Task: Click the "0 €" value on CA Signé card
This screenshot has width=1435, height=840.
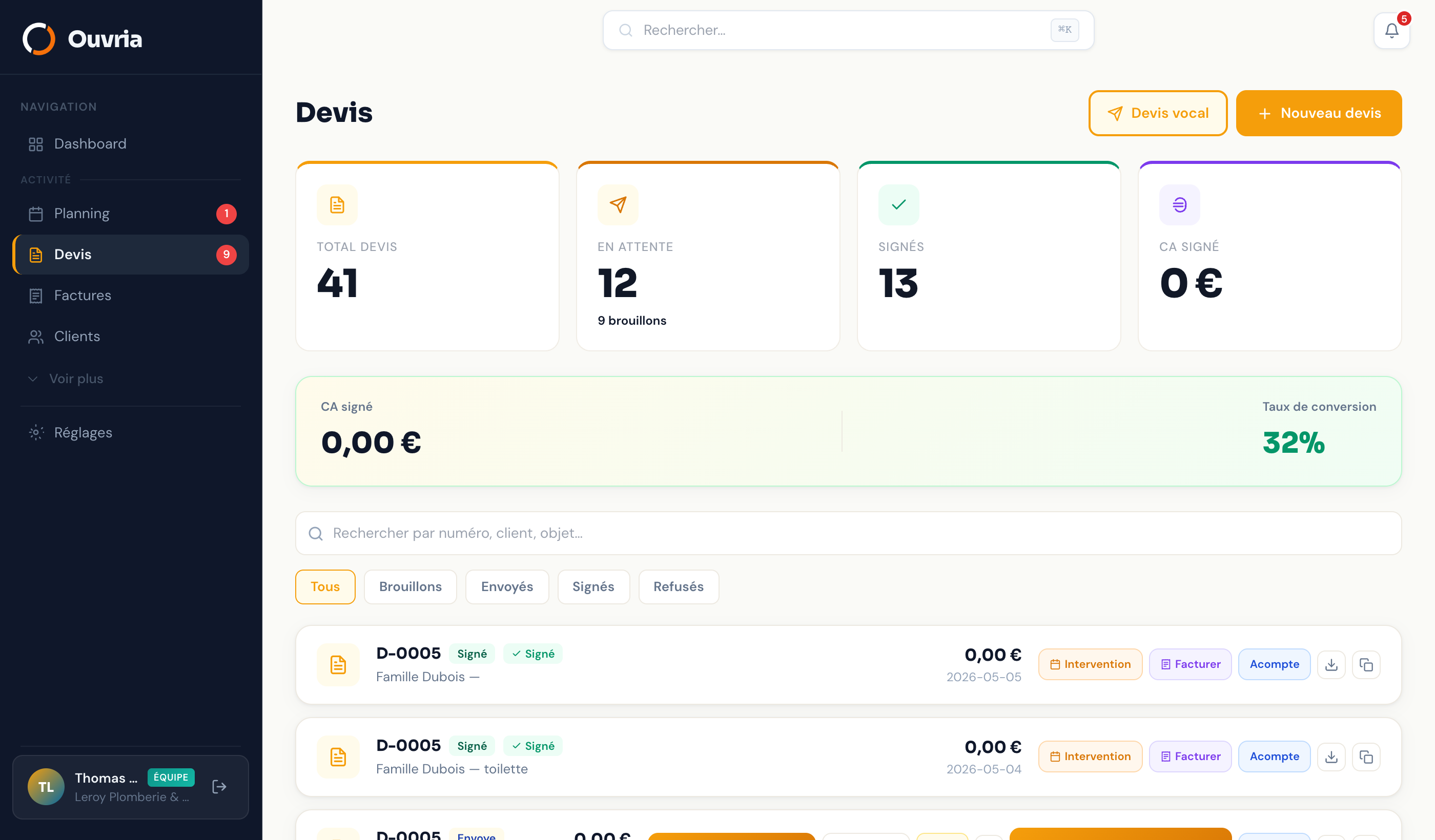Action: pyautogui.click(x=1191, y=283)
